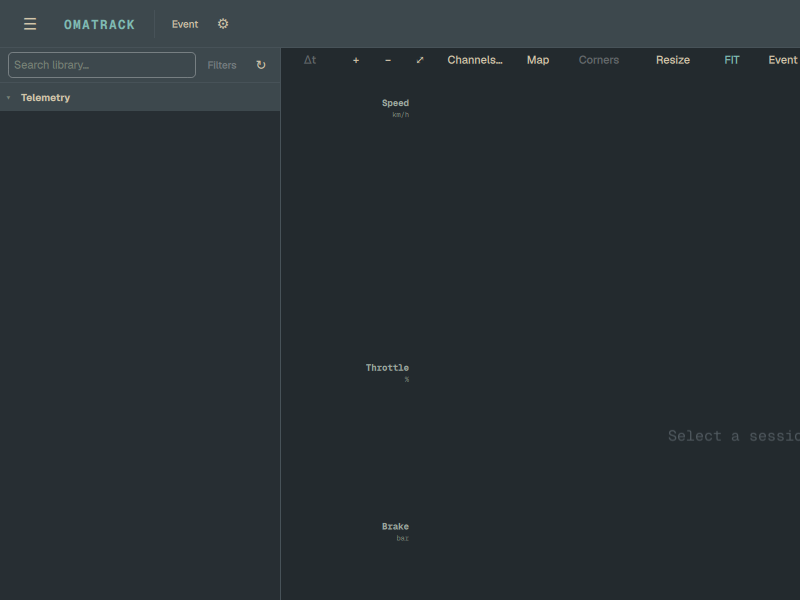Open settings via the gear icon
Screen dimensions: 800x600
pyautogui.click(x=223, y=24)
